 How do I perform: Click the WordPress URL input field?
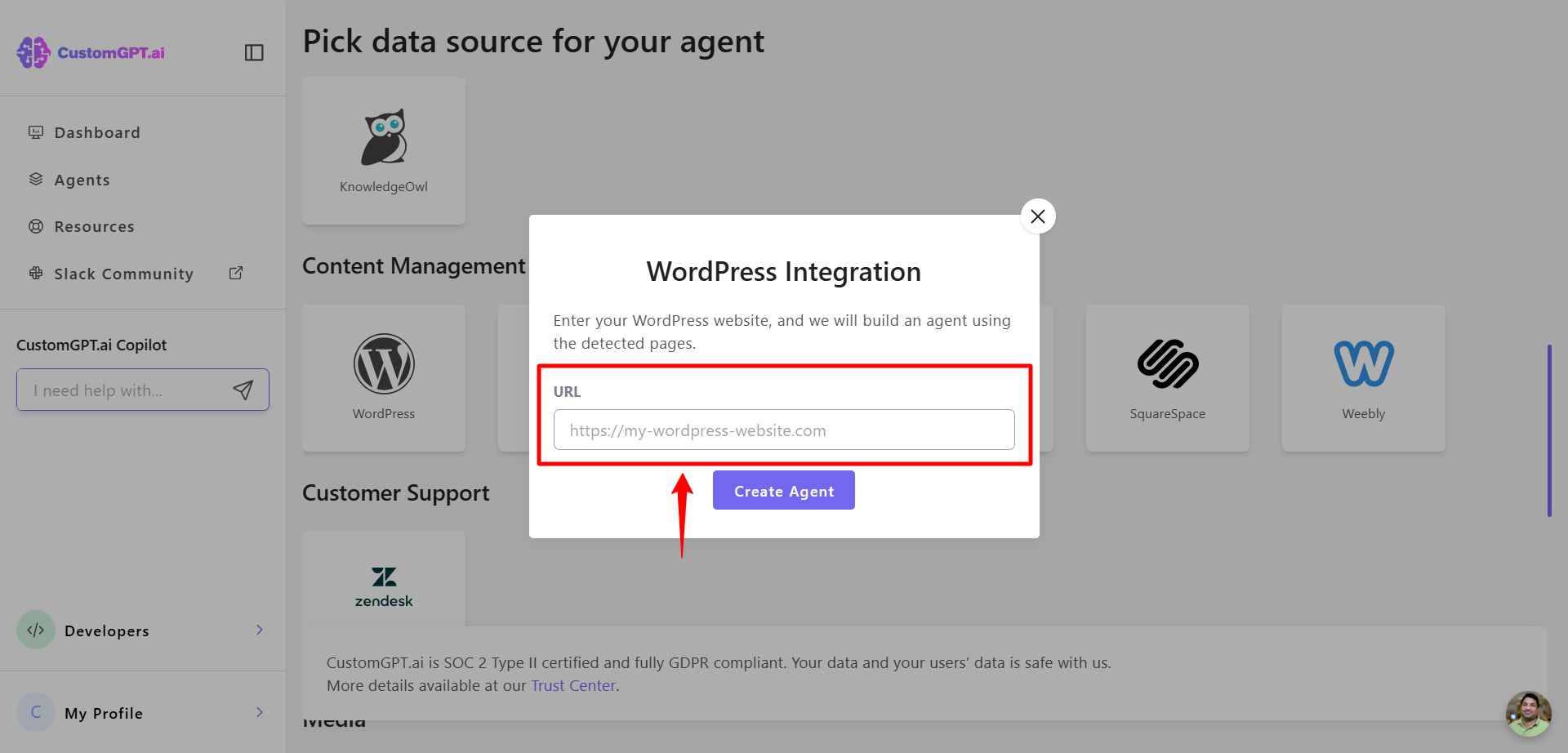coord(784,430)
